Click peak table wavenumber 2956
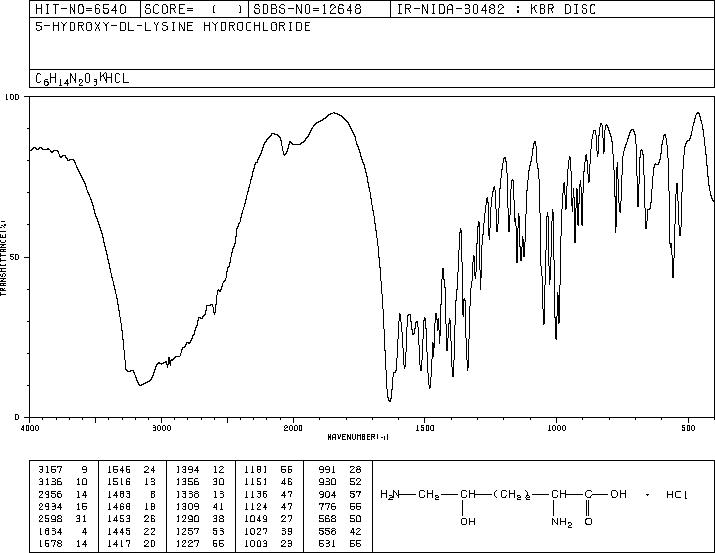 click(50, 494)
